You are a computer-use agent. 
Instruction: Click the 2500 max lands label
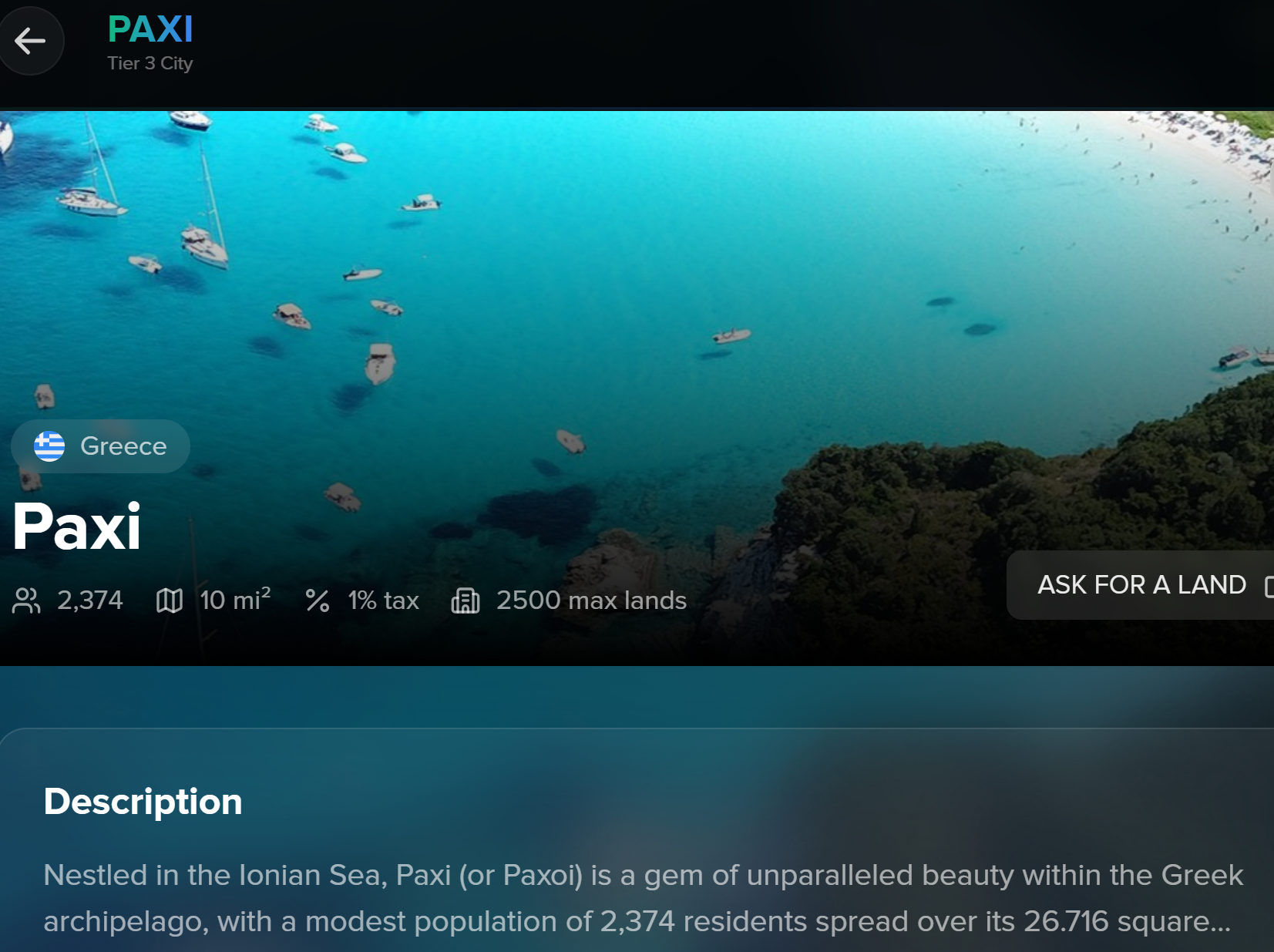pos(591,600)
